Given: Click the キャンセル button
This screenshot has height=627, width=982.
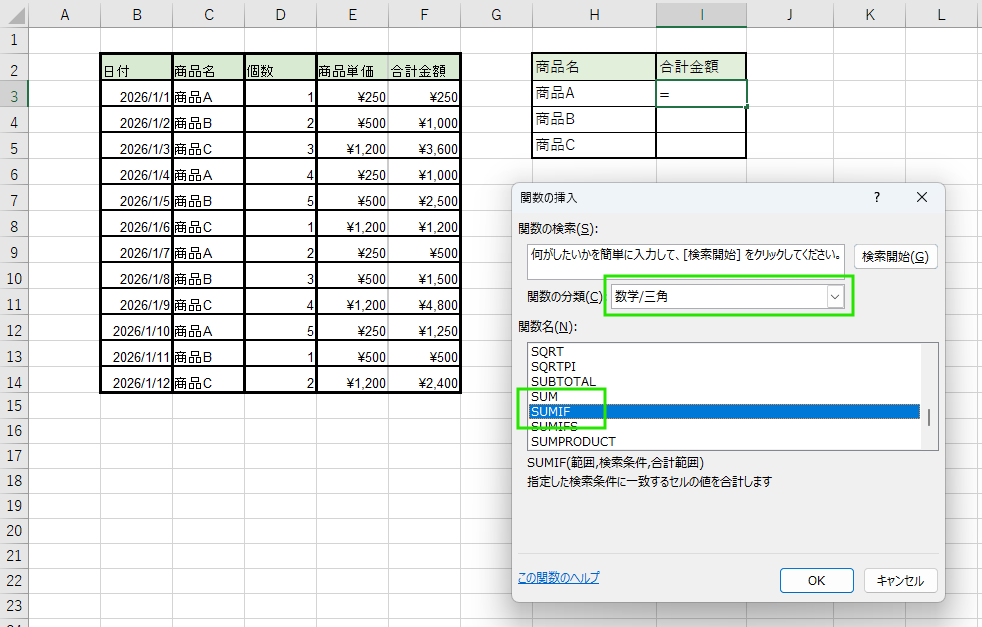Looking at the screenshot, I should [x=899, y=580].
